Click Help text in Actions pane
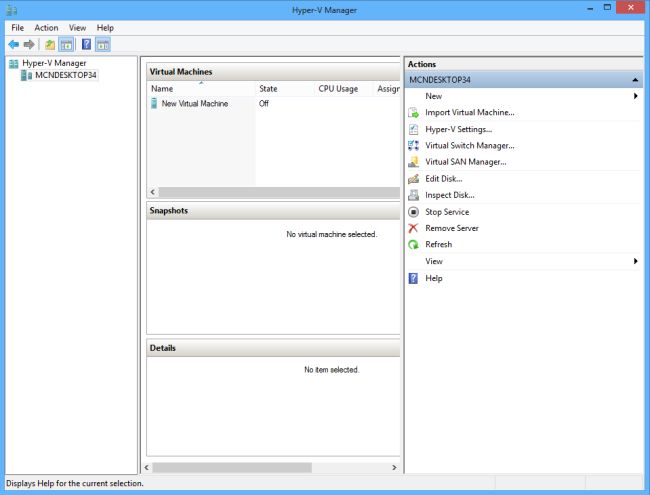 [x=434, y=278]
